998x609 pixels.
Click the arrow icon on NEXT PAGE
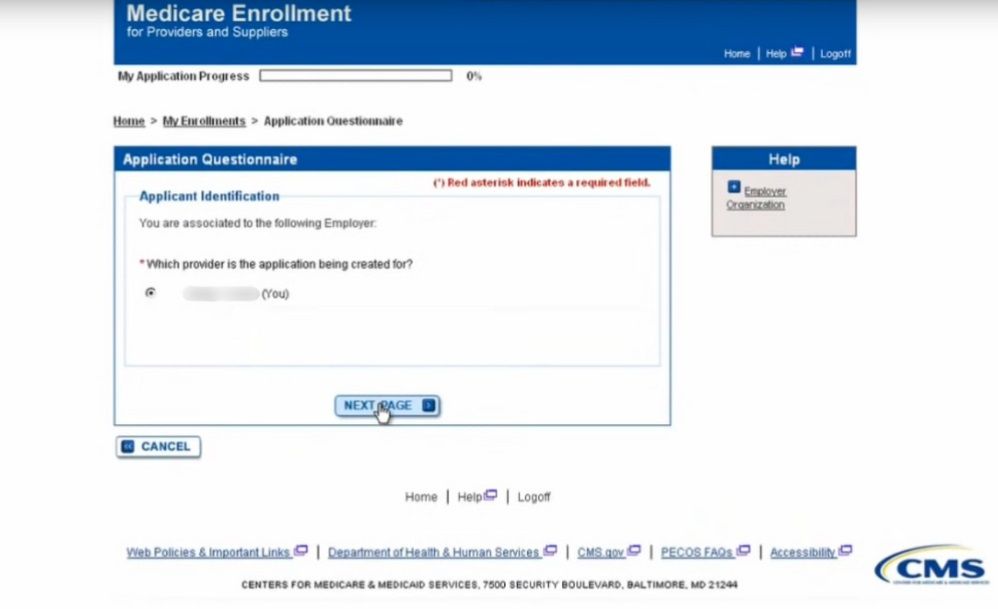click(429, 405)
